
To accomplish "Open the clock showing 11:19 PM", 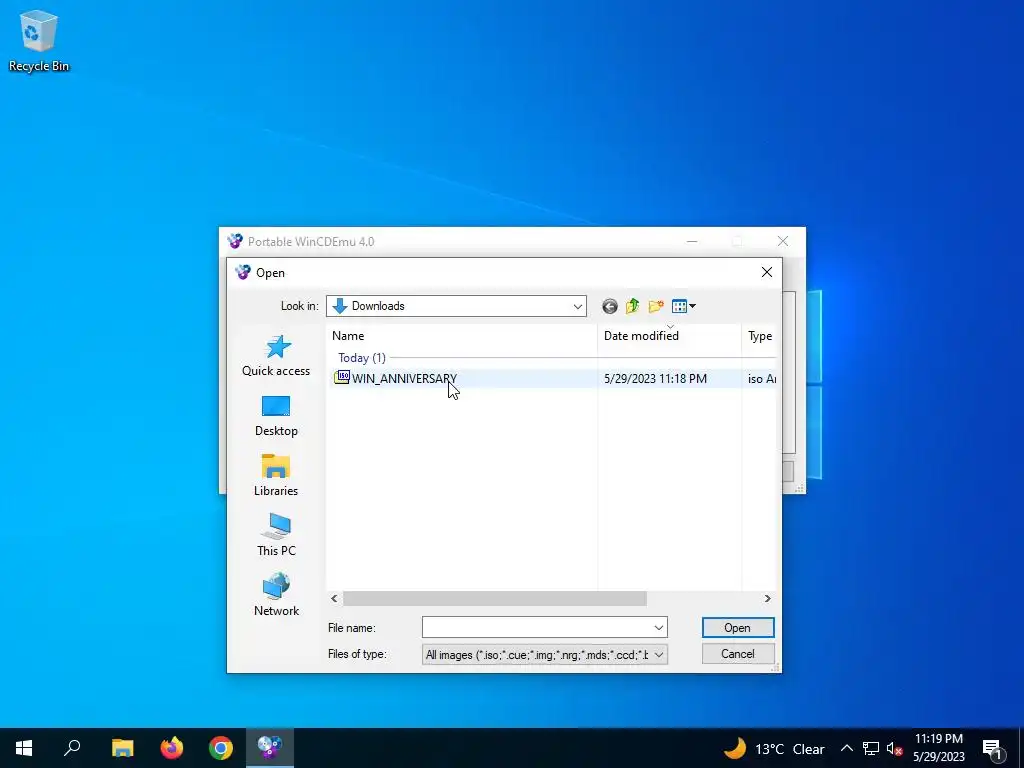I will coord(938,748).
